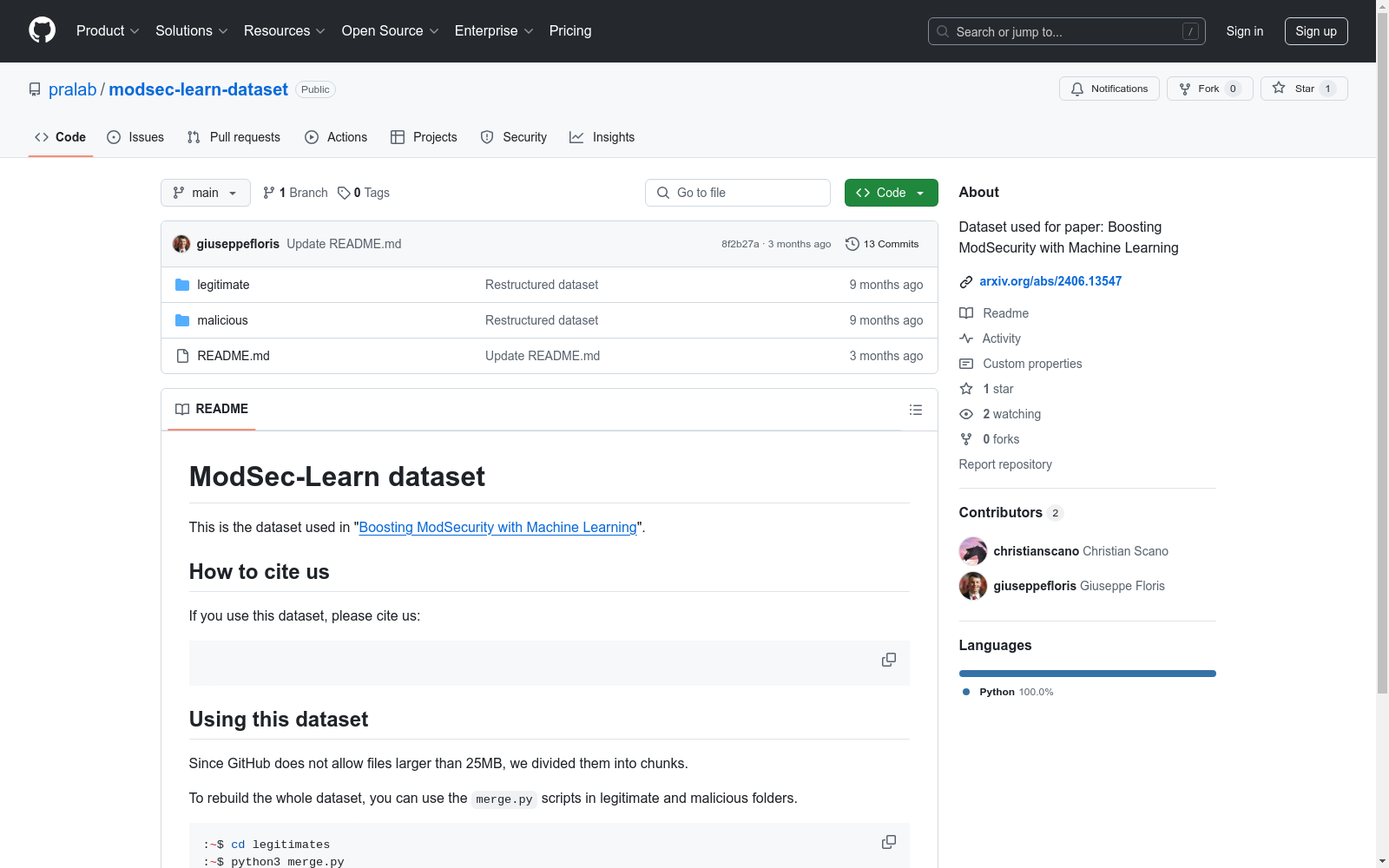Open the modsec-learn-dataset repository link
This screenshot has height=868, width=1389.
(199, 89)
